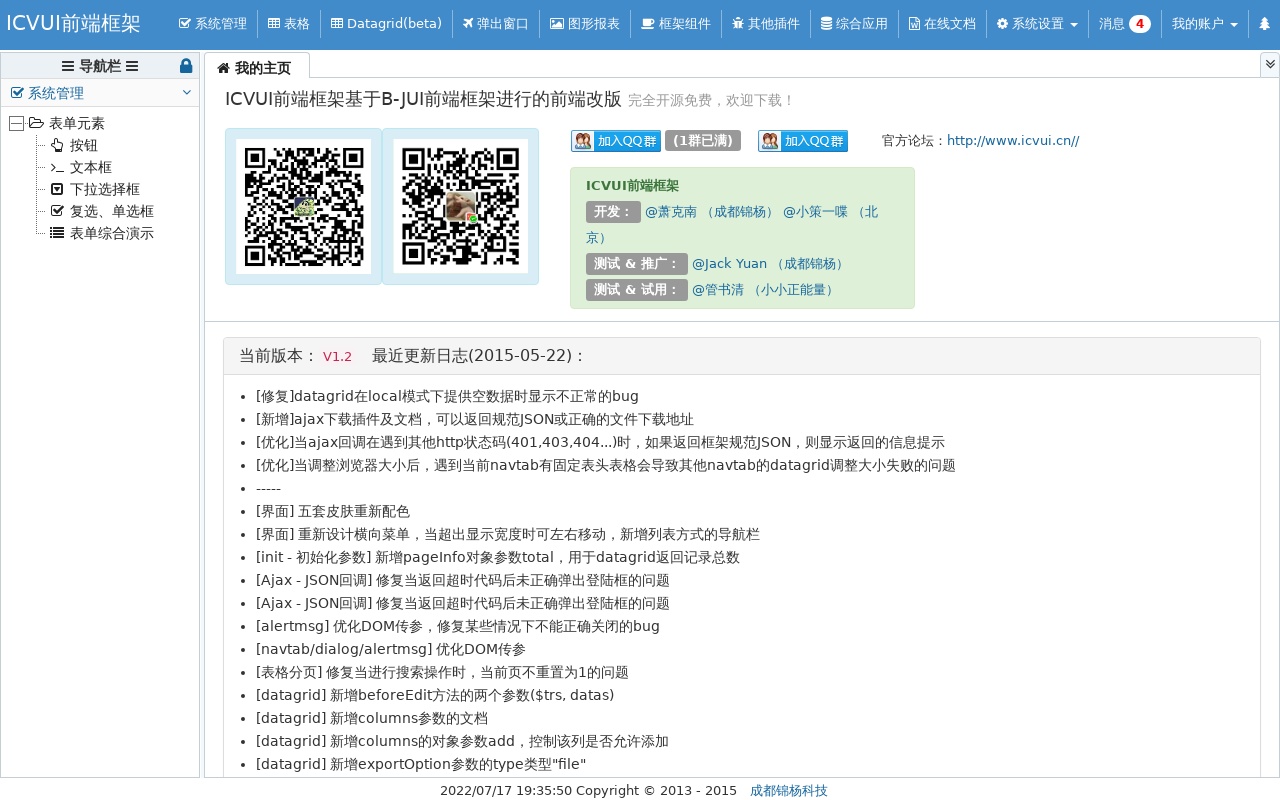
Task: Click the terminal icon beside 文本框
Action: coord(57,167)
